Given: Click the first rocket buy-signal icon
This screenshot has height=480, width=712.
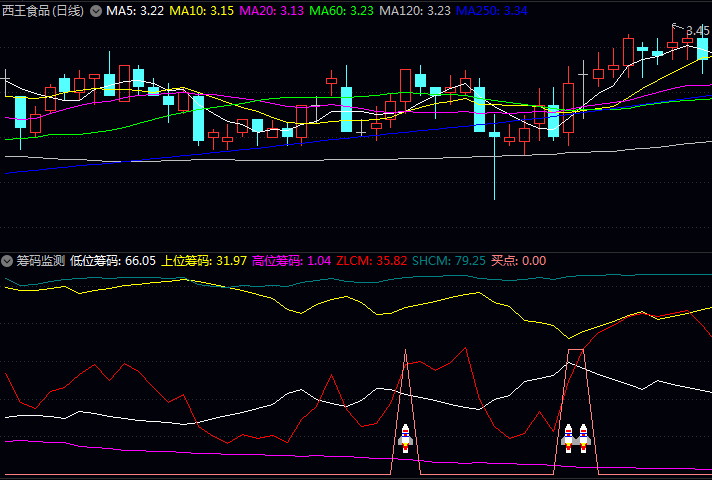Looking at the screenshot, I should point(405,436).
